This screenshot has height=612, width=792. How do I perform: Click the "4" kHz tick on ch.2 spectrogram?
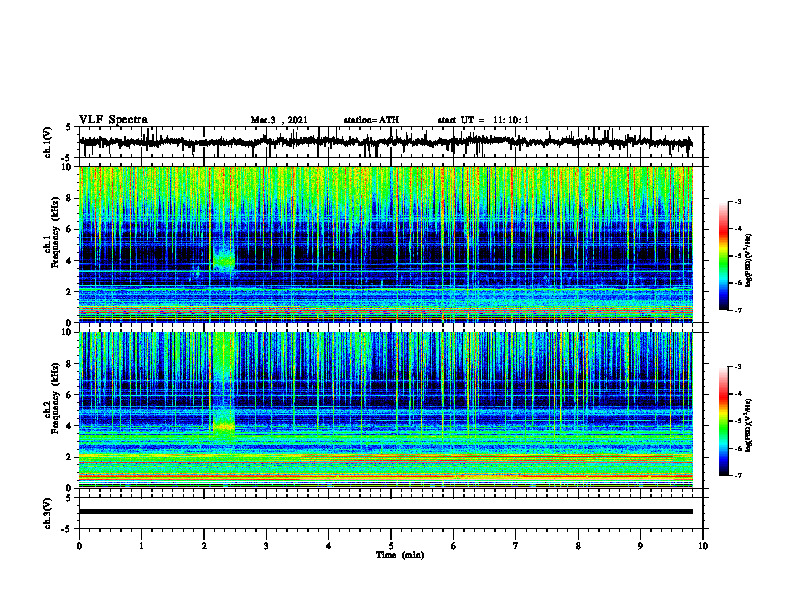tap(70, 426)
